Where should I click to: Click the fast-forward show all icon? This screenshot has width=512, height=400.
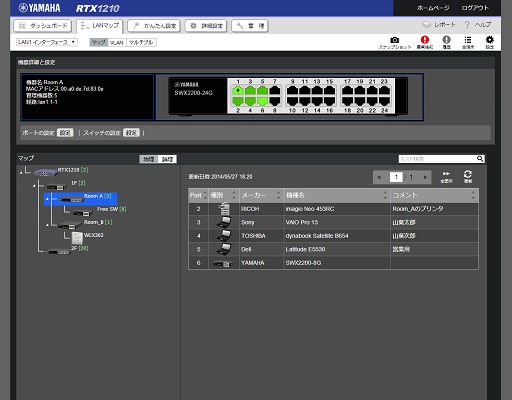point(446,174)
